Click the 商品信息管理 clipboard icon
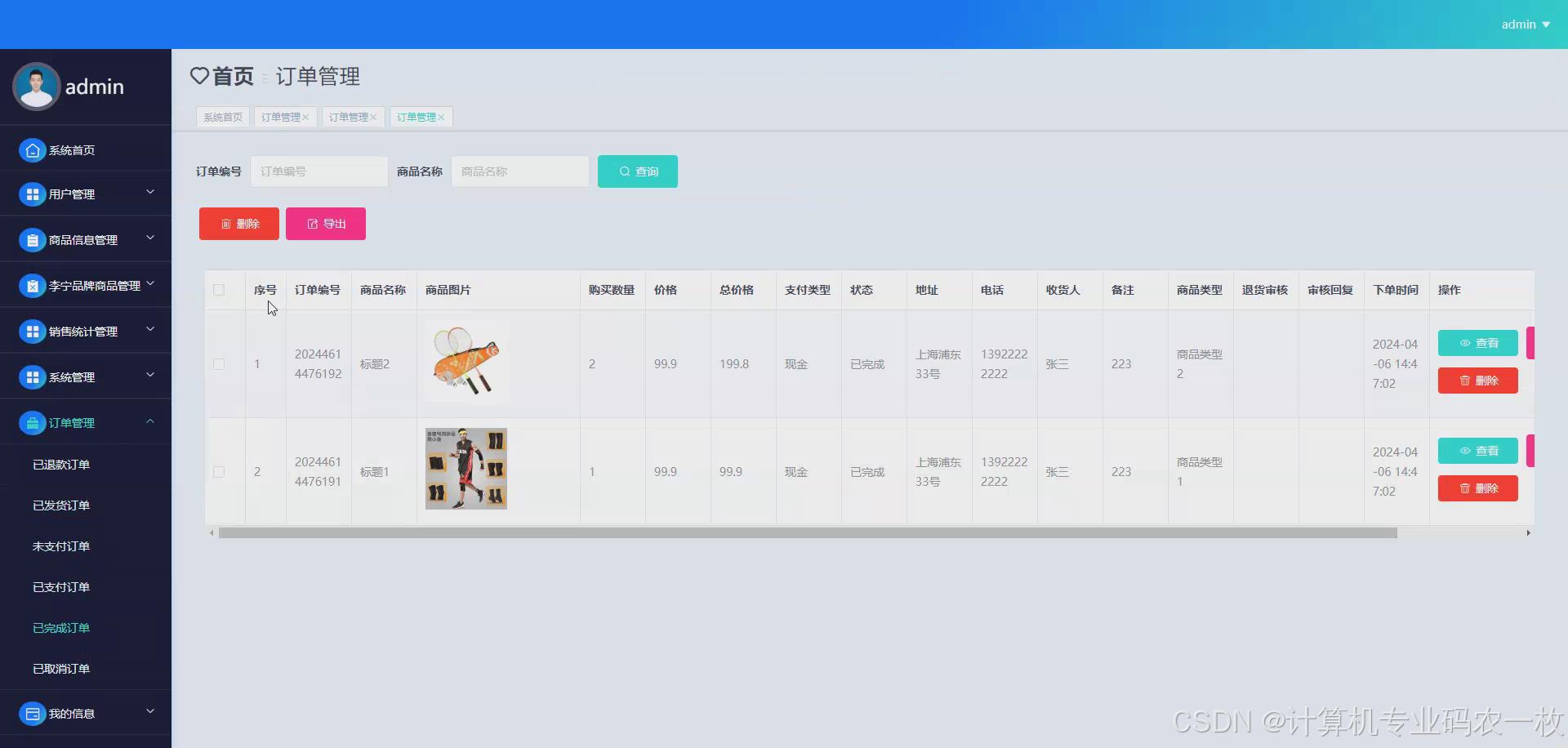The image size is (1568, 748). coord(32,240)
